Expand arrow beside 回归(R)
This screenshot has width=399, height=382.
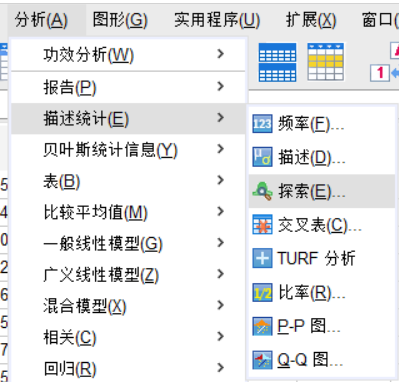tap(220, 368)
